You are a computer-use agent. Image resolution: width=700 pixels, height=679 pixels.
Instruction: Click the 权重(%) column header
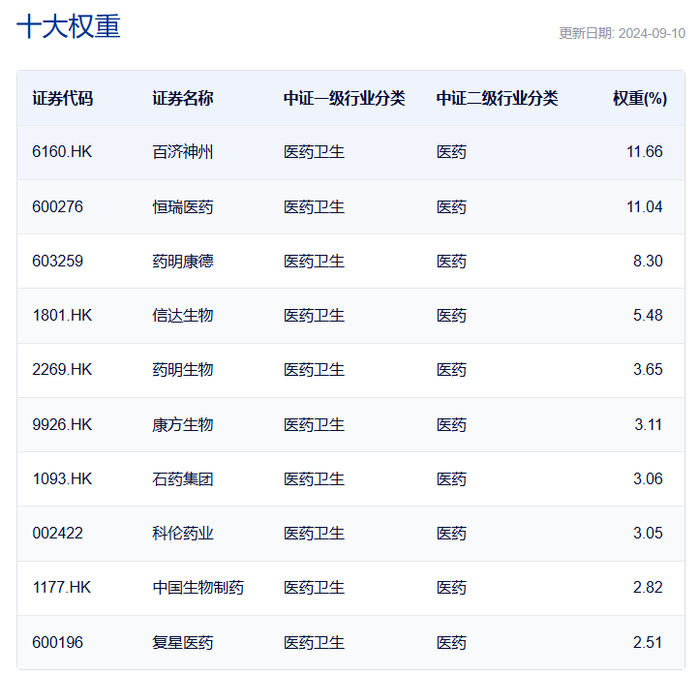click(x=640, y=98)
